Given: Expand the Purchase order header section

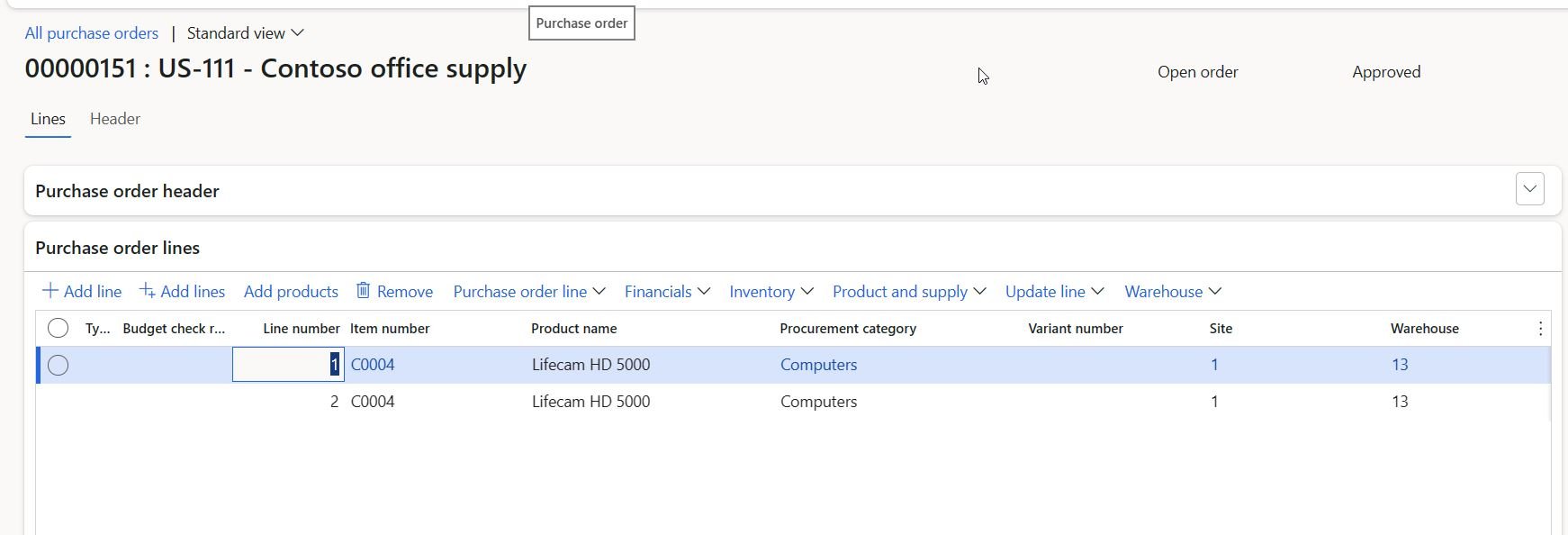Looking at the screenshot, I should (1529, 189).
